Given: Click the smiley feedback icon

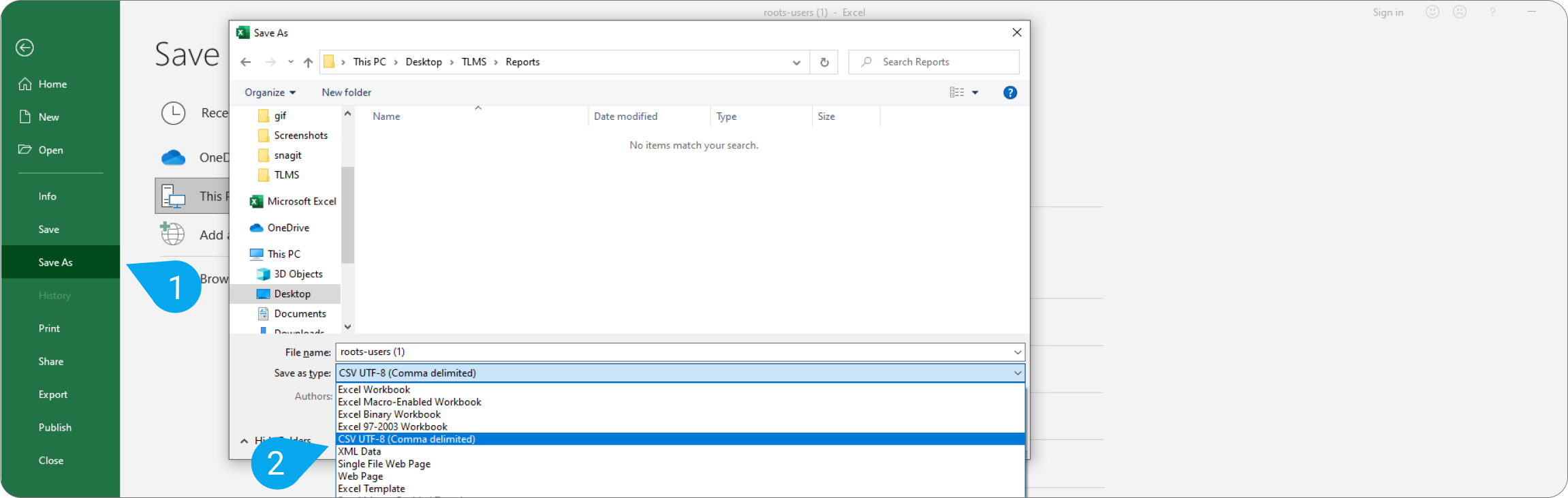Looking at the screenshot, I should [1432, 12].
